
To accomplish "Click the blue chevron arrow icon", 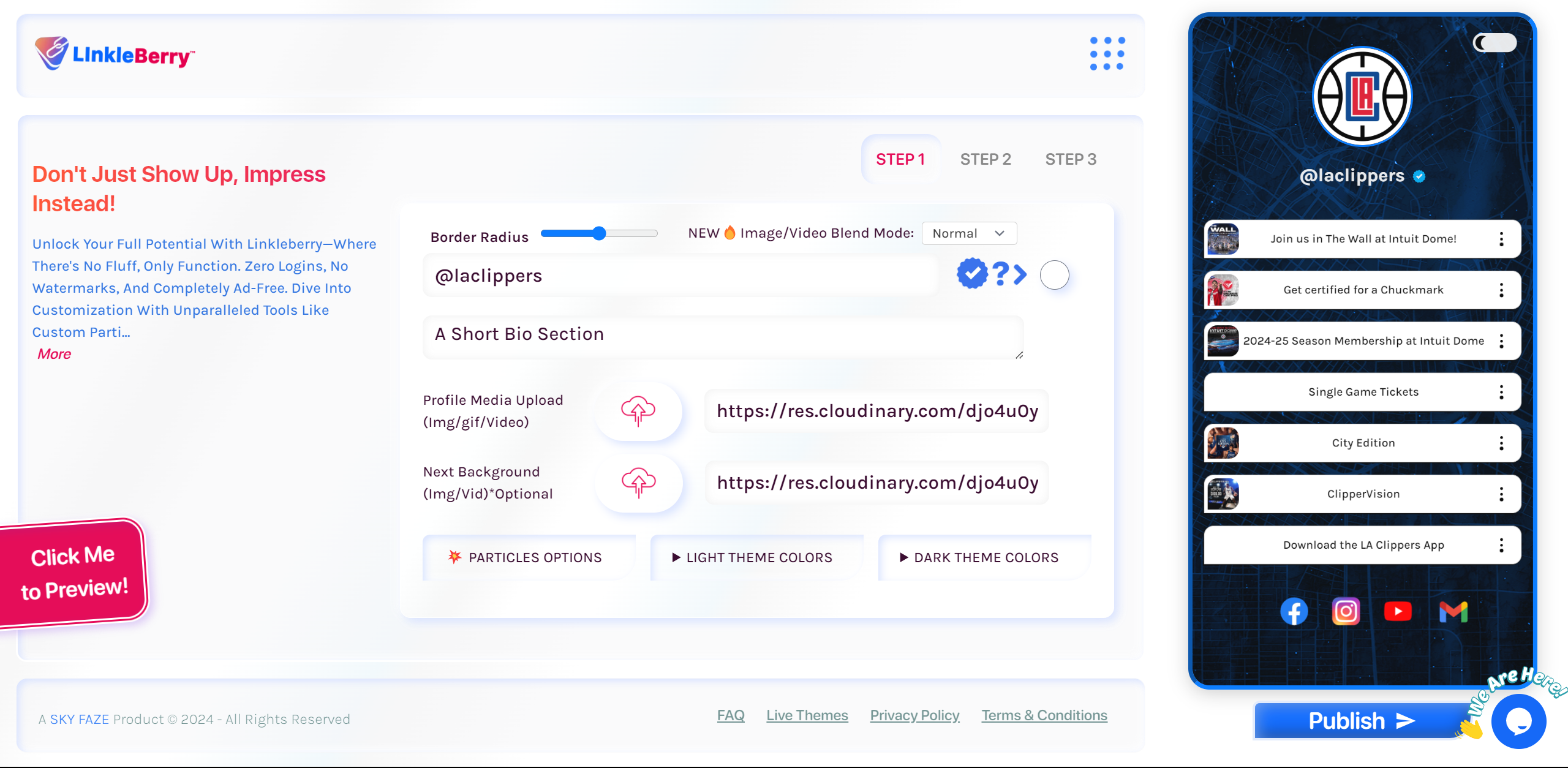I will tap(1020, 274).
